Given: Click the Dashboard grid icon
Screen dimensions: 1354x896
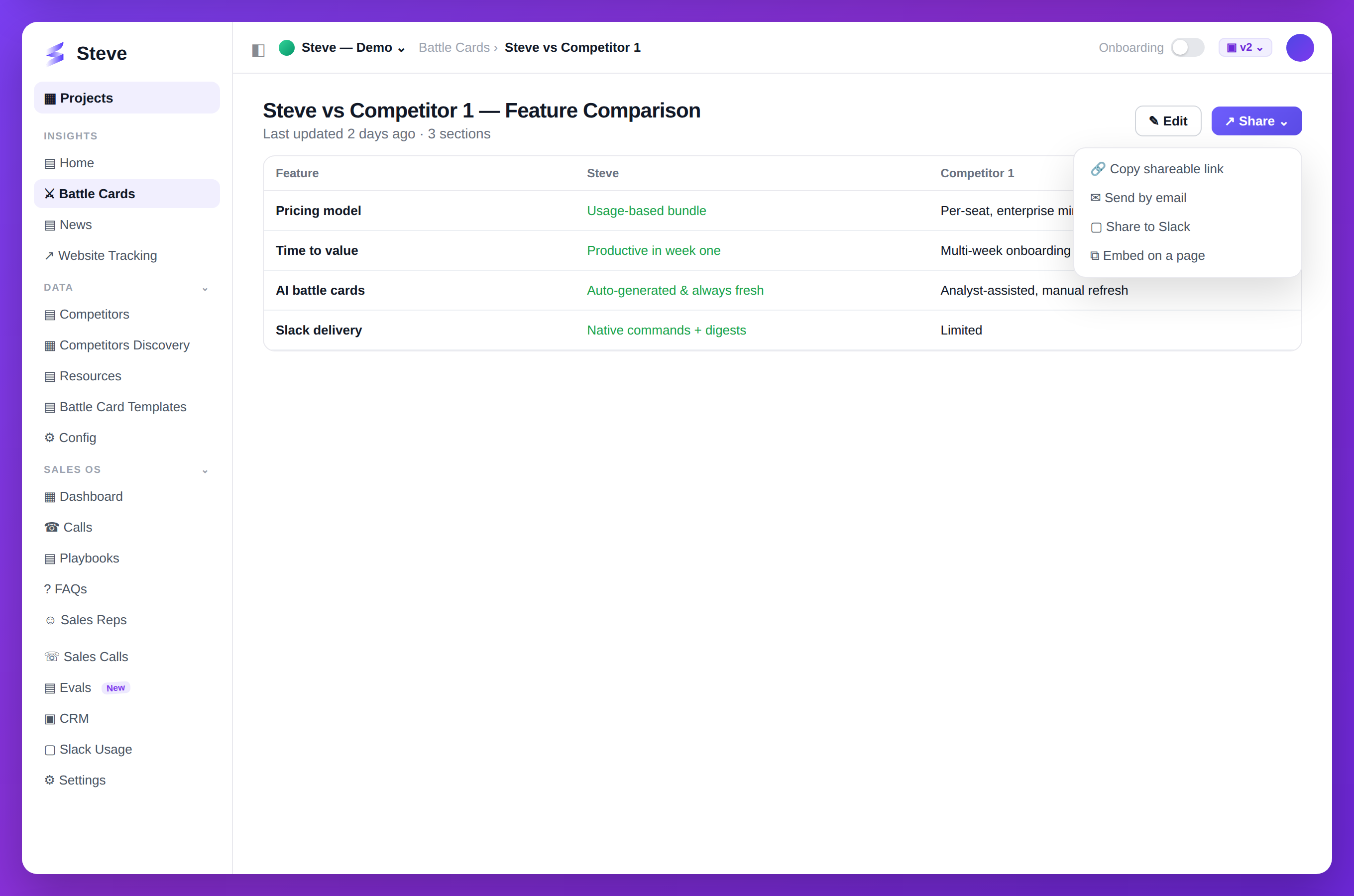Looking at the screenshot, I should click(50, 497).
